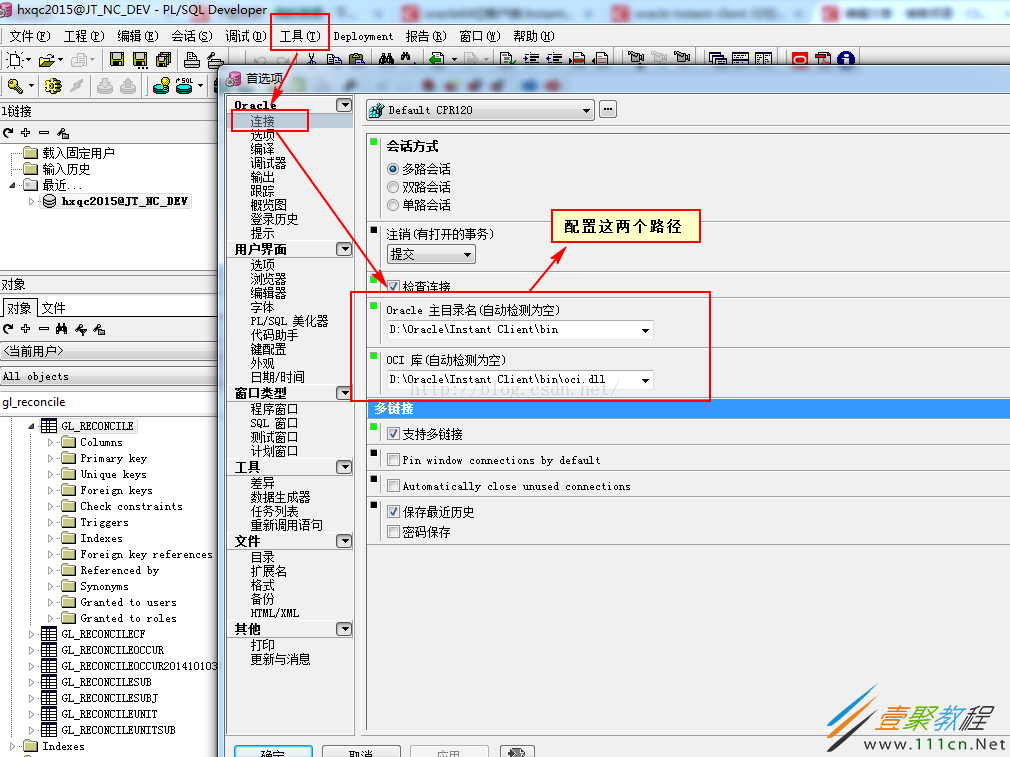1010x757 pixels.
Task: Open the Oracle 主目录名 path dropdown
Action: [x=645, y=330]
